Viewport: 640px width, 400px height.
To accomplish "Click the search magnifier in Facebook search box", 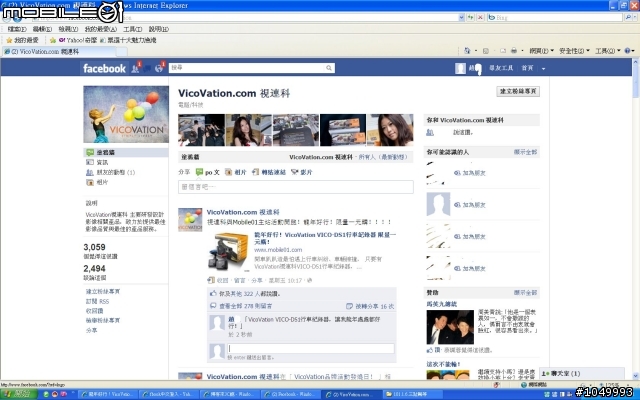I will coord(329,68).
